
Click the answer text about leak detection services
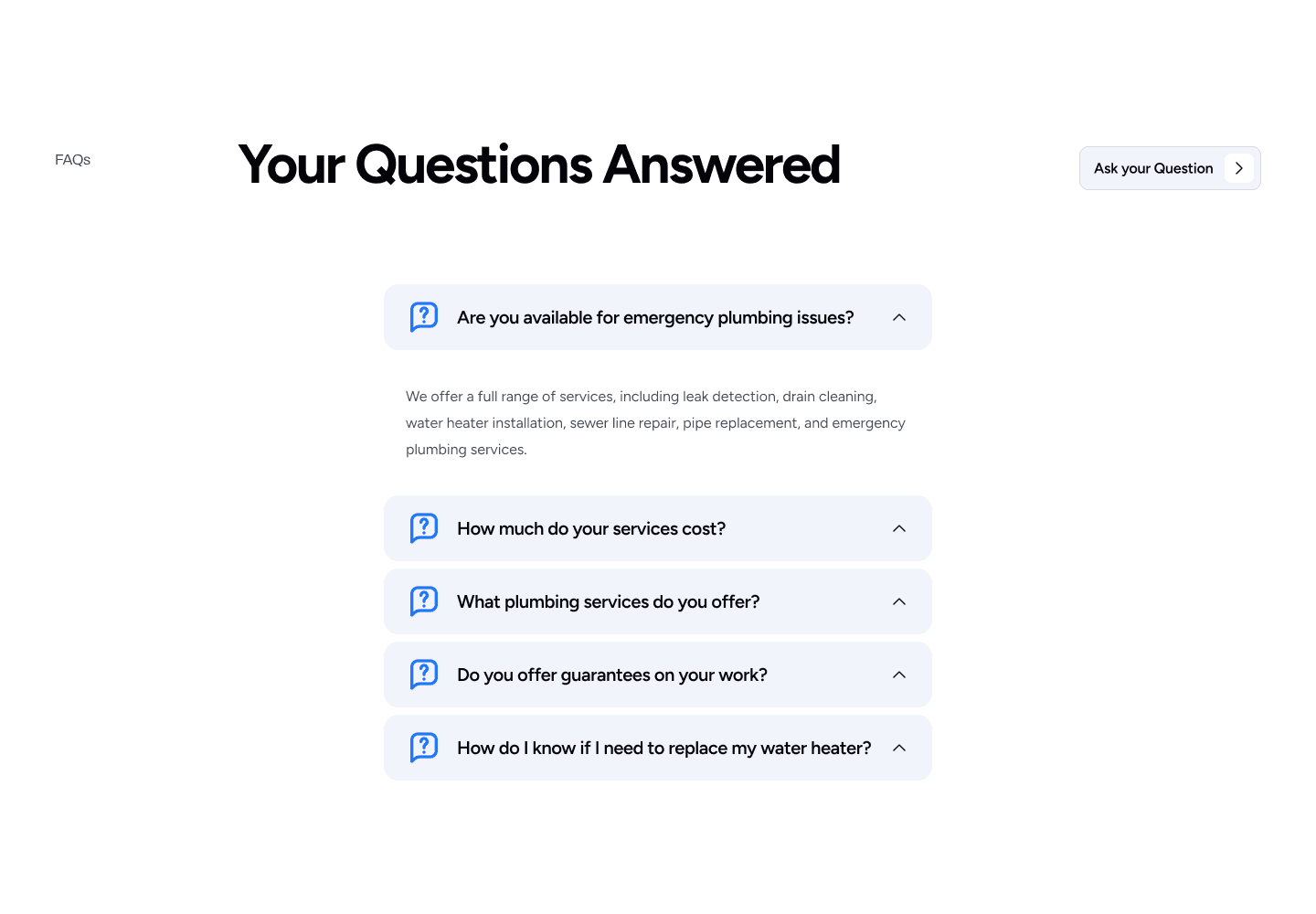point(655,422)
